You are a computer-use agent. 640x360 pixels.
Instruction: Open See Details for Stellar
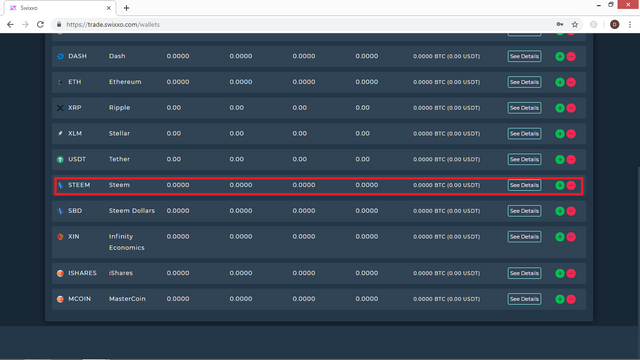point(524,133)
